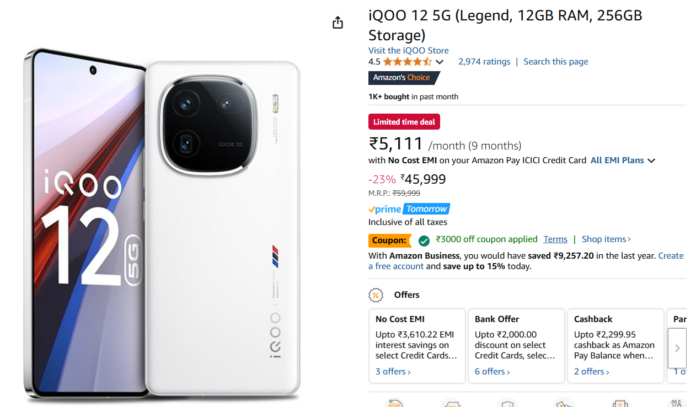Open the coupon Terms link
The width and height of the screenshot is (696, 407).
pos(555,240)
